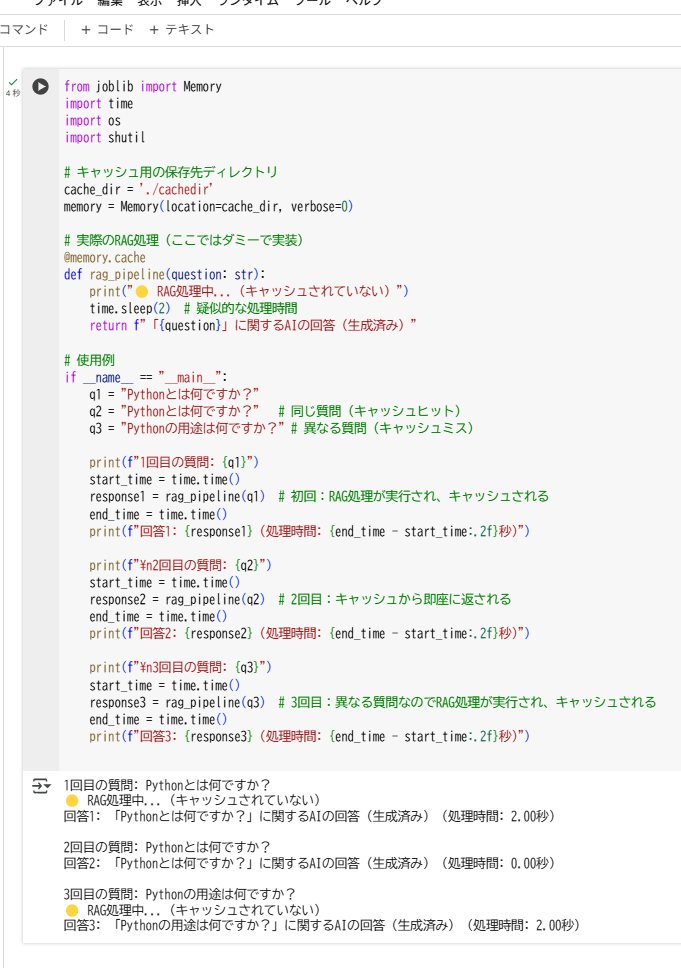Click the print ¥n2回目の質問: {q2} line

click(180, 565)
